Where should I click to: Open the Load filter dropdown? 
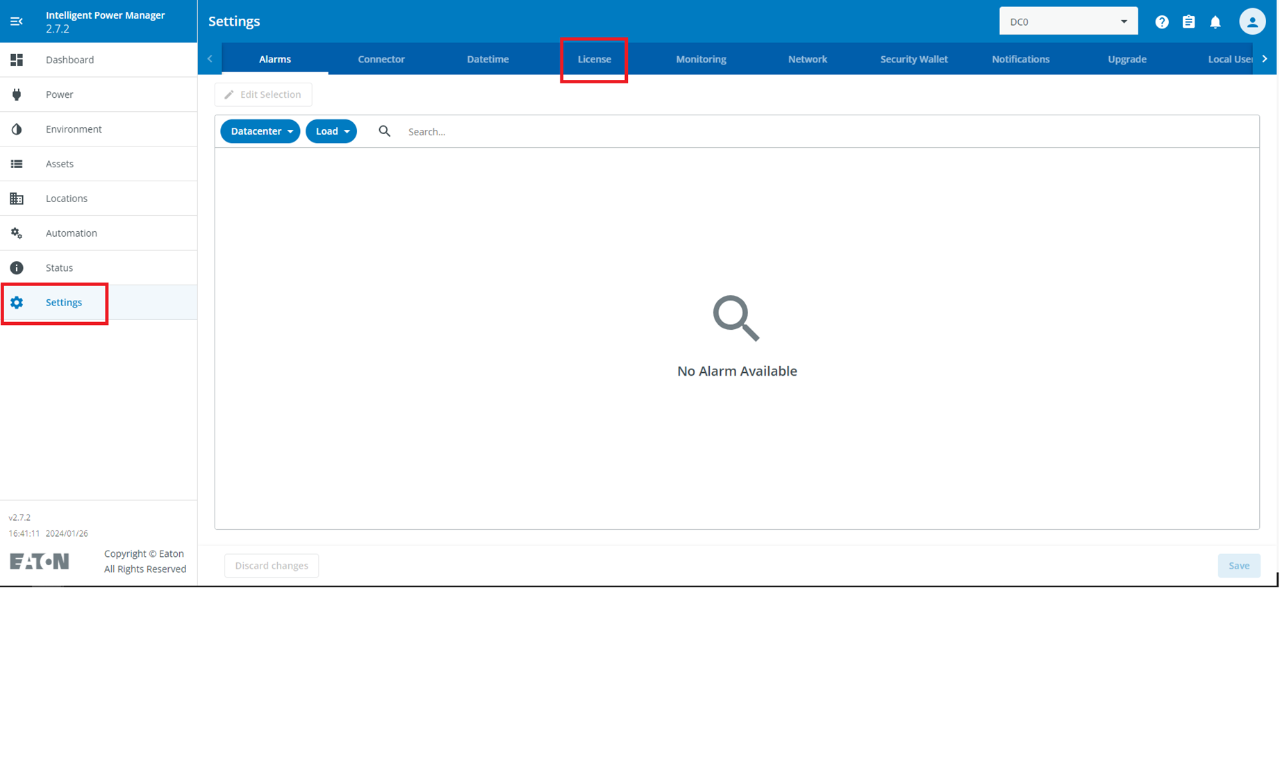(331, 131)
